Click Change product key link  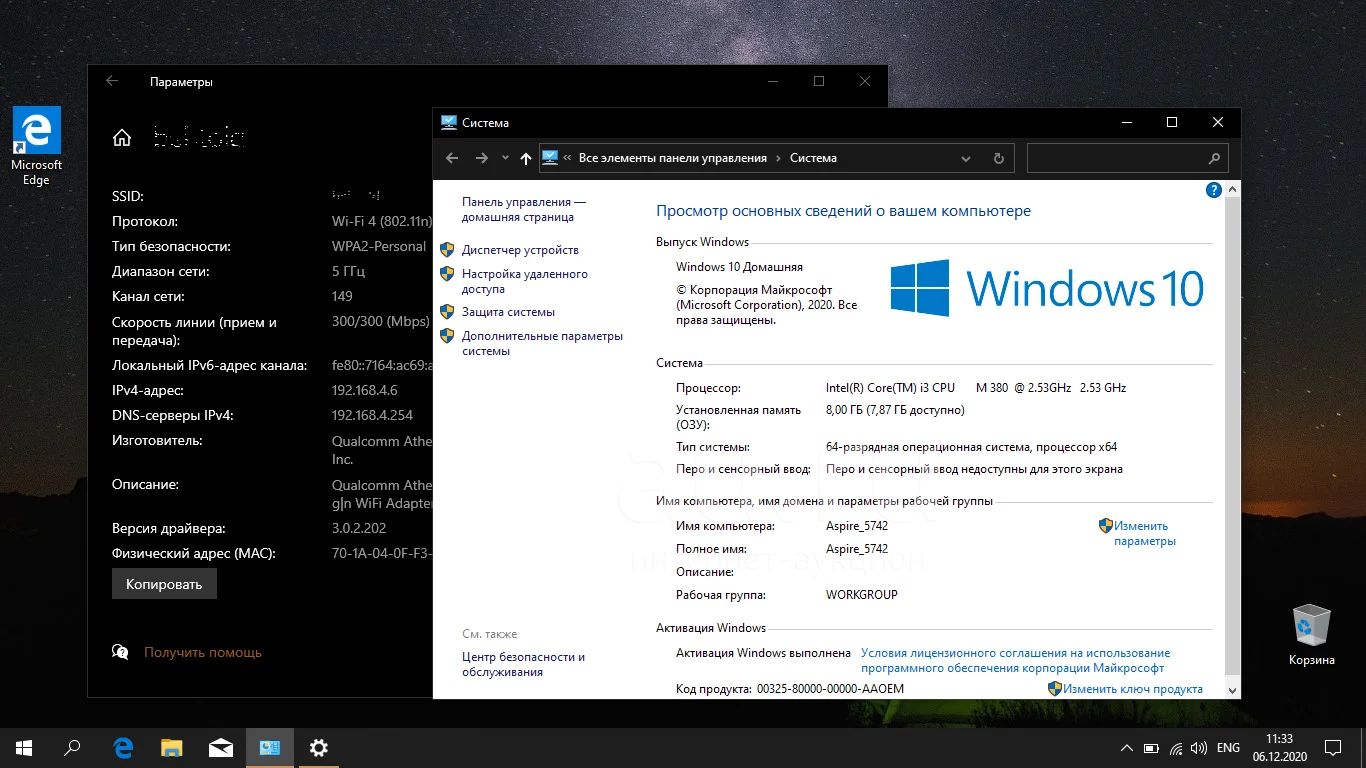(1132, 689)
